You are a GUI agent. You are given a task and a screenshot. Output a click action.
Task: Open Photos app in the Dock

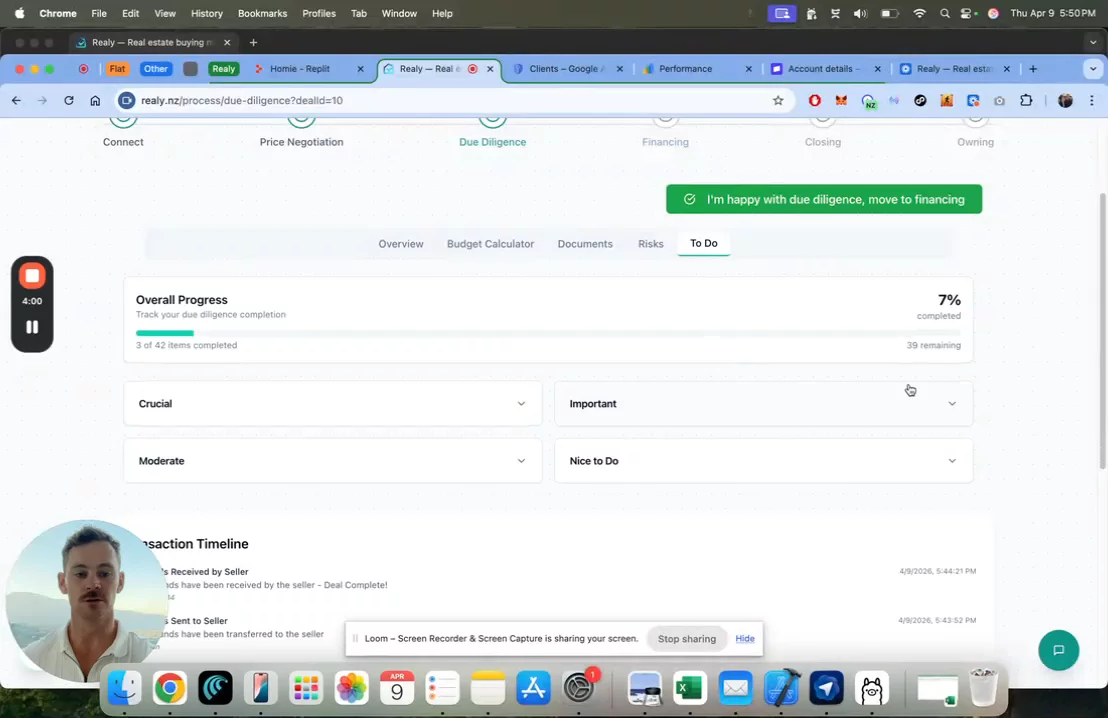(351, 688)
